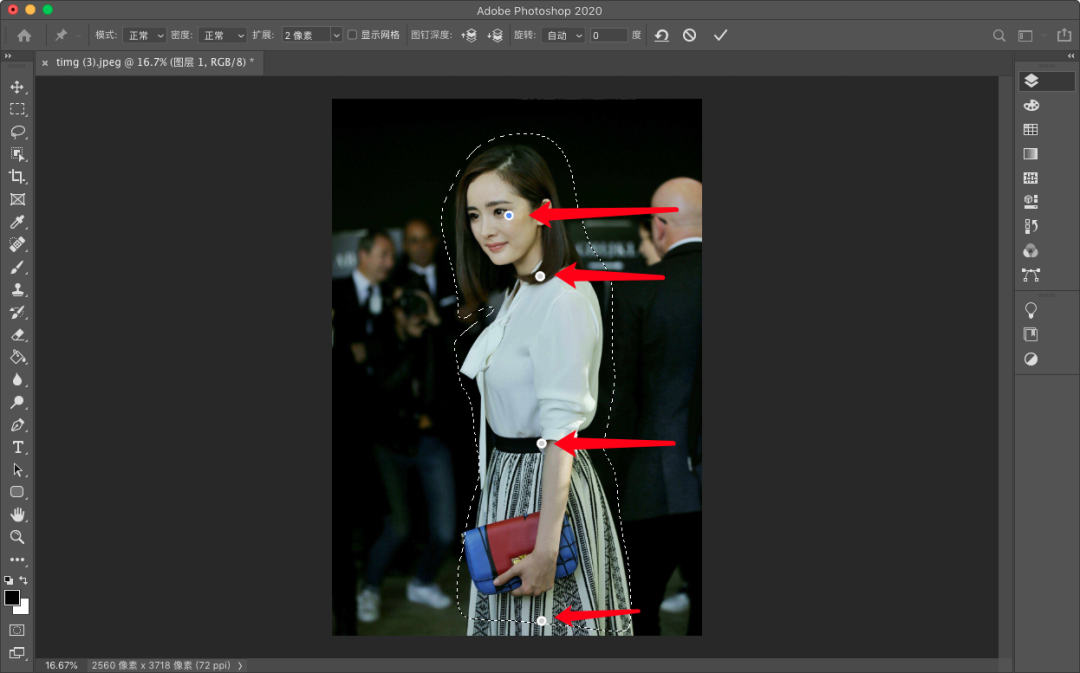The height and width of the screenshot is (673, 1080).
Task: Click the rotation angle input field
Action: tap(608, 35)
